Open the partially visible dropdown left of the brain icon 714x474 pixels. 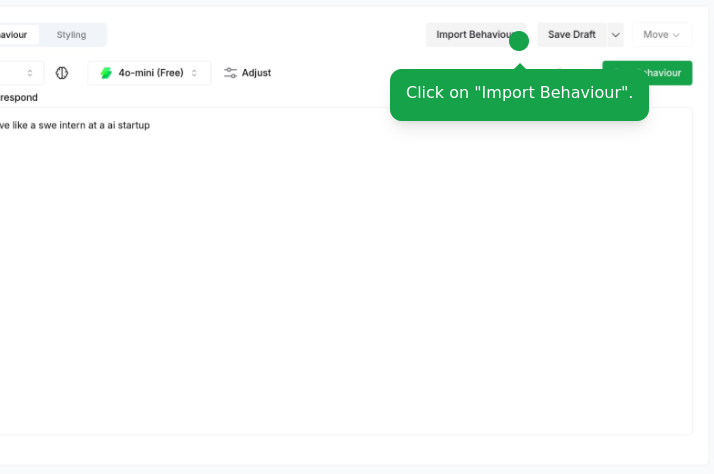coord(22,73)
